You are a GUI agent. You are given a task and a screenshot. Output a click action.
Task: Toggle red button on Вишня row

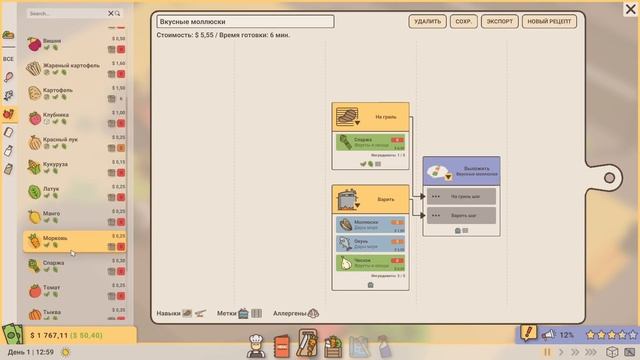(x=121, y=49)
